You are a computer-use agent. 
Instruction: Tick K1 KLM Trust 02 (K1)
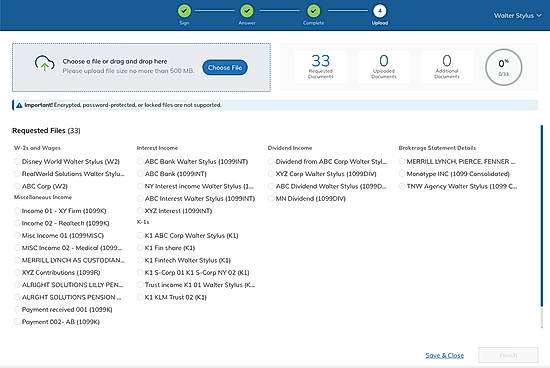point(140,297)
